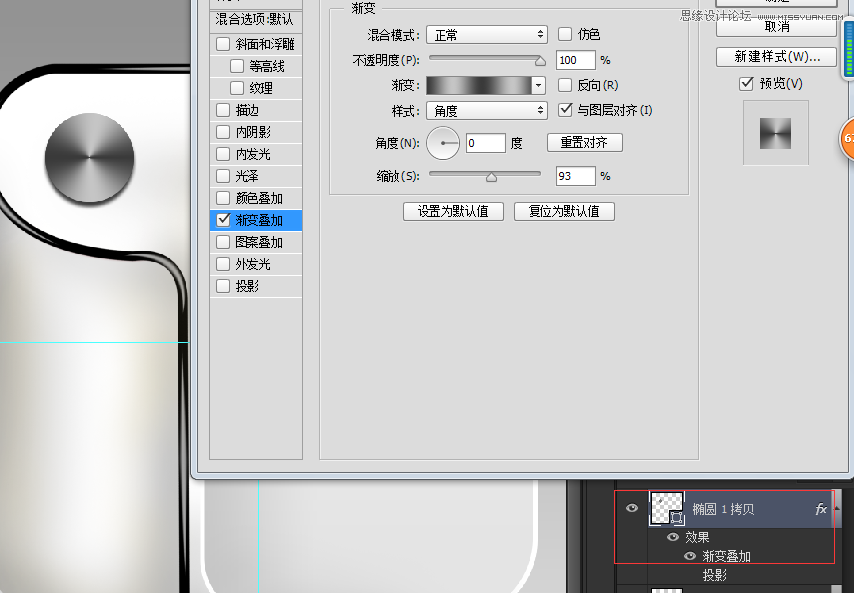Enable the 外发光 checkbox
This screenshot has width=854, height=593.
click(223, 264)
